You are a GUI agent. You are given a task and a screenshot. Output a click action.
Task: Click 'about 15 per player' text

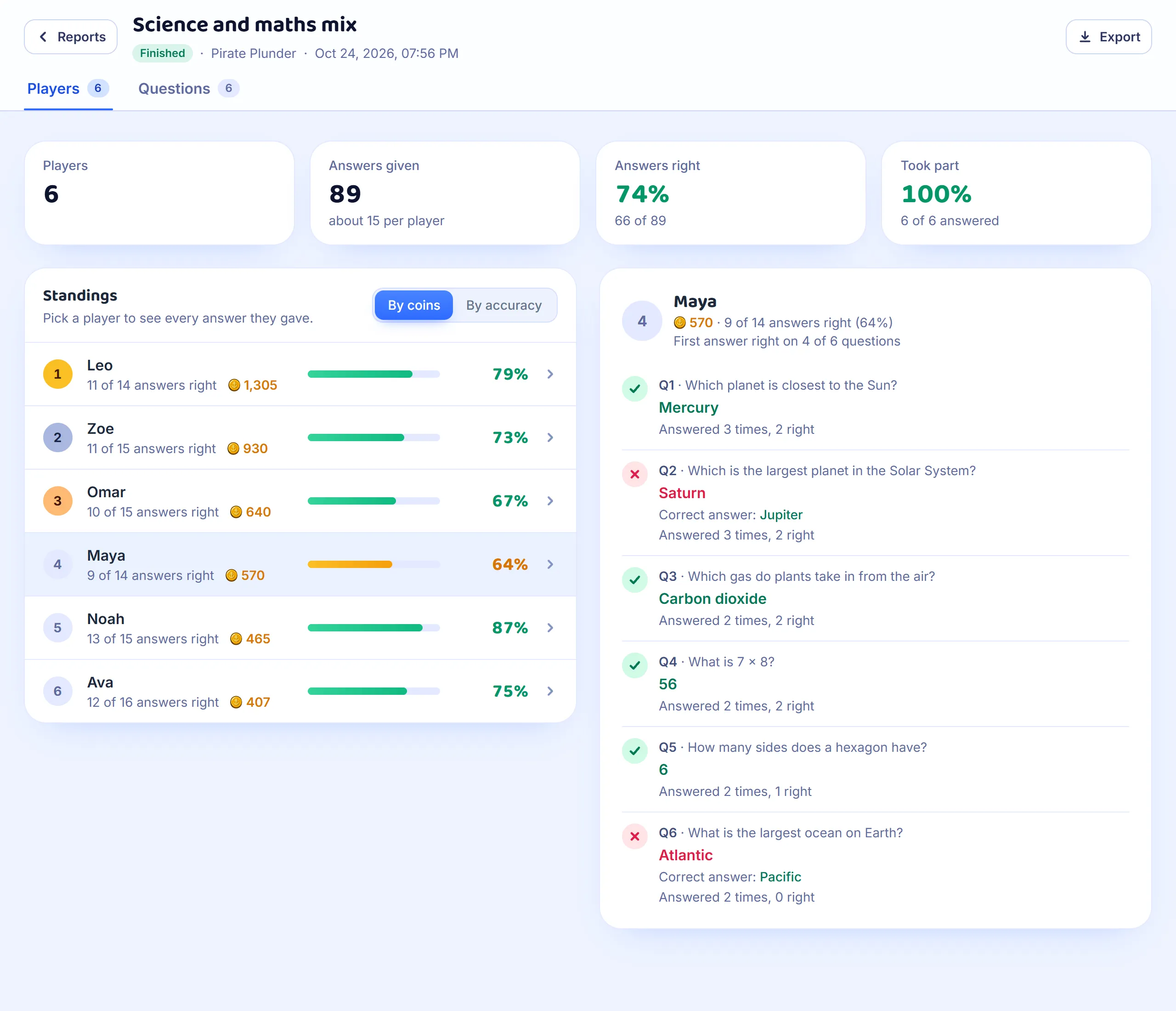(386, 221)
